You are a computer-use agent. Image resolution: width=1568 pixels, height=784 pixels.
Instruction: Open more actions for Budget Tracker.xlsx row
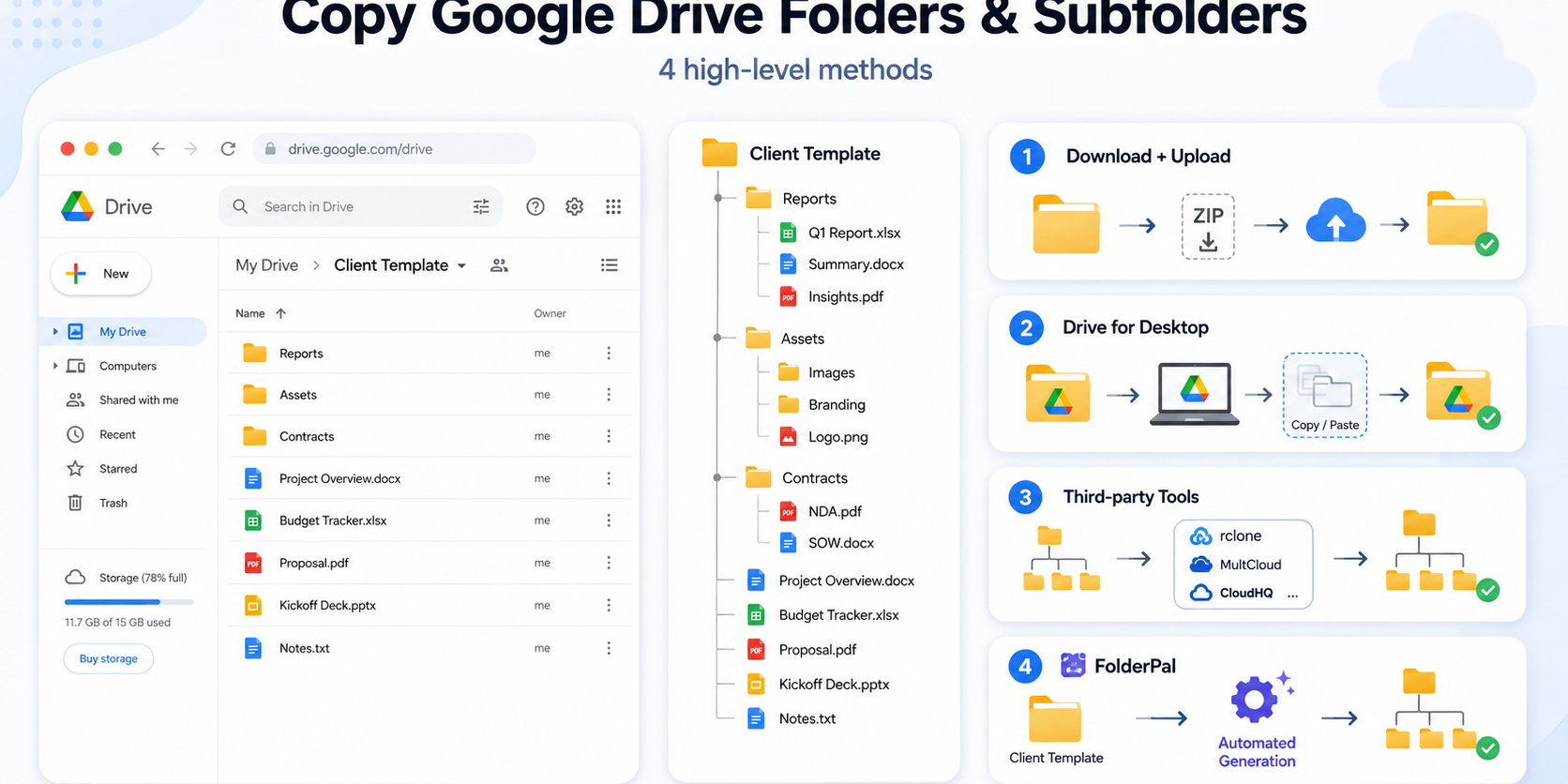tap(609, 520)
